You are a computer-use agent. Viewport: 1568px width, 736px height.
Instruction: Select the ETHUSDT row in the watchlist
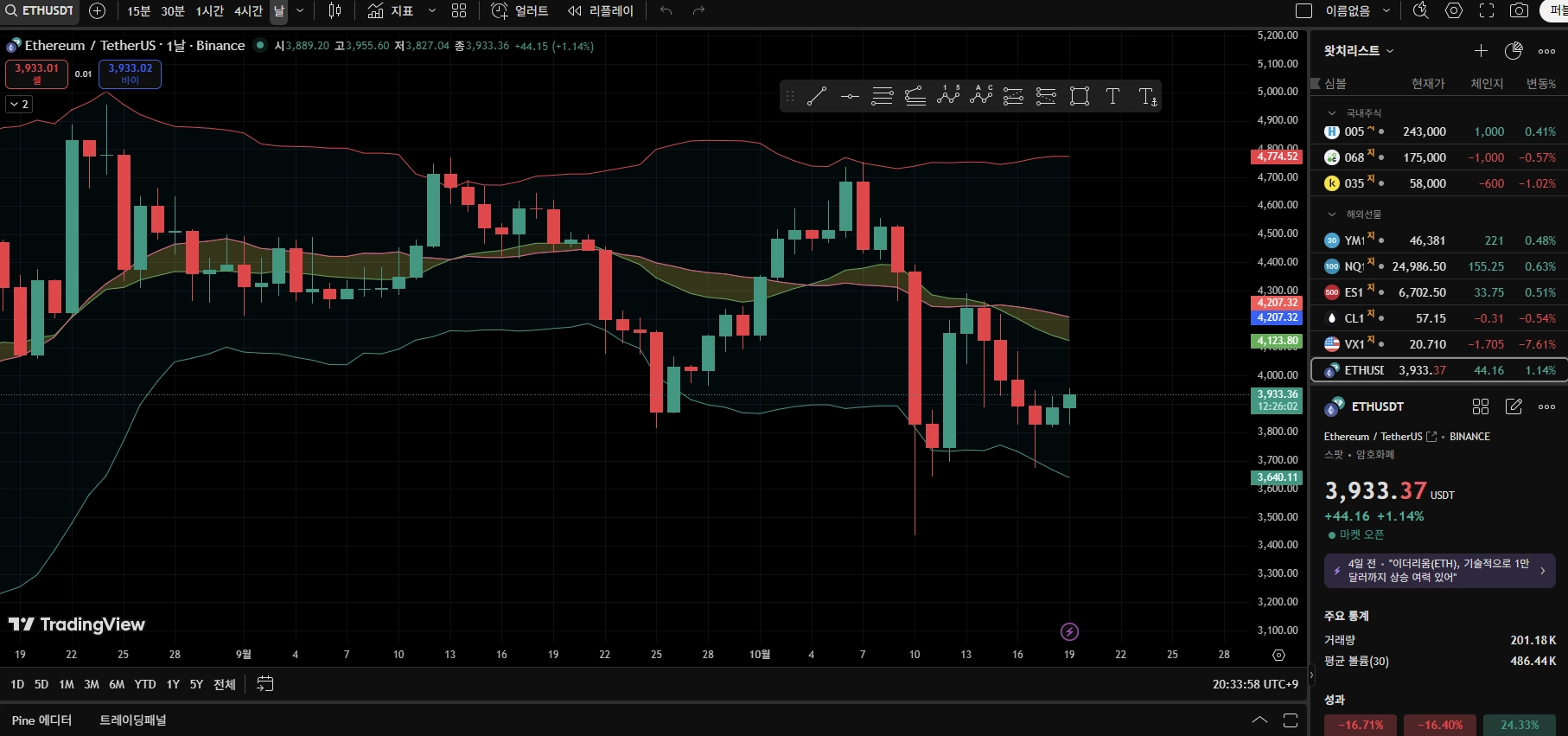click(x=1439, y=370)
